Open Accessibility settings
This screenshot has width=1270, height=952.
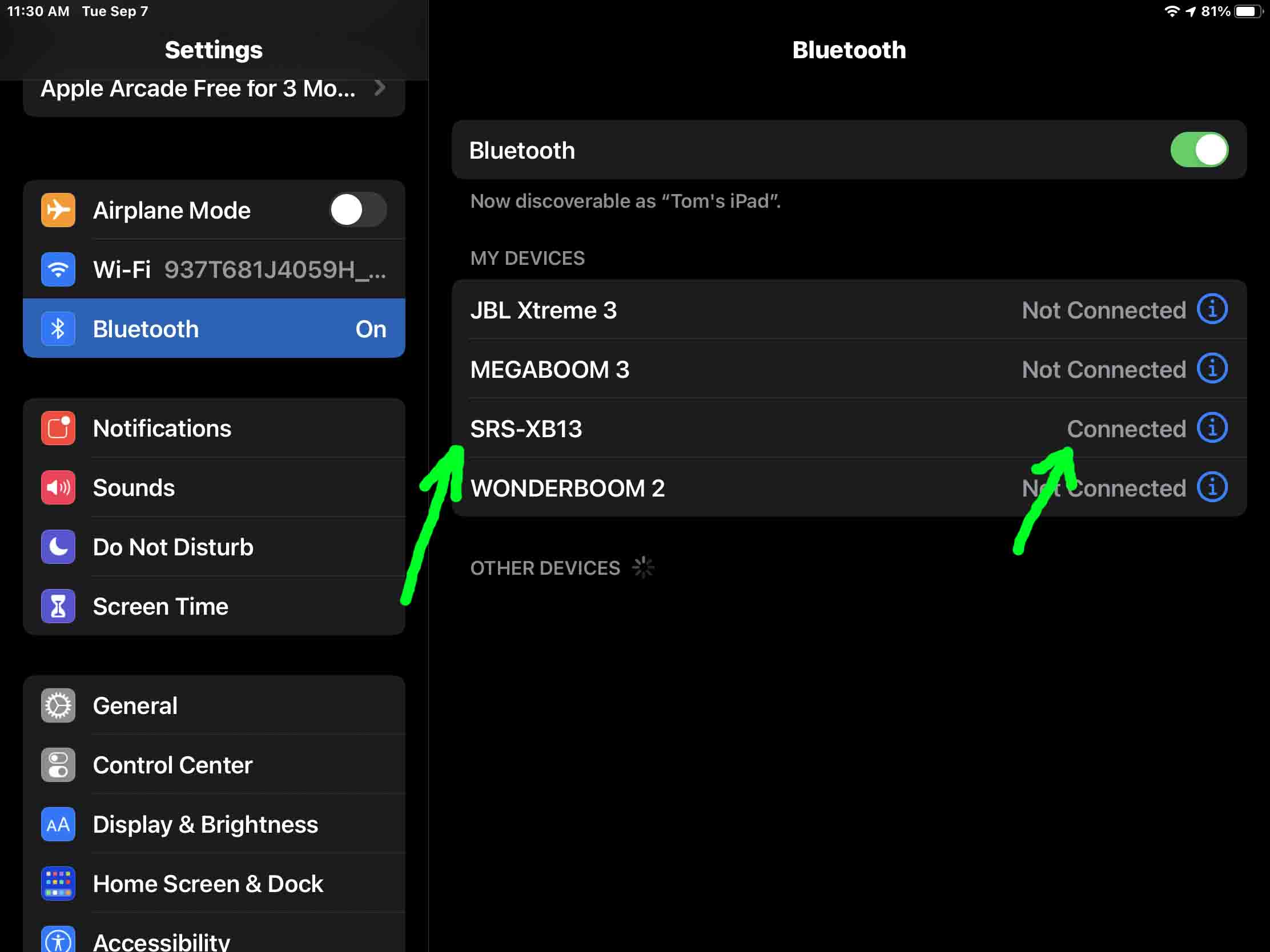coord(214,933)
